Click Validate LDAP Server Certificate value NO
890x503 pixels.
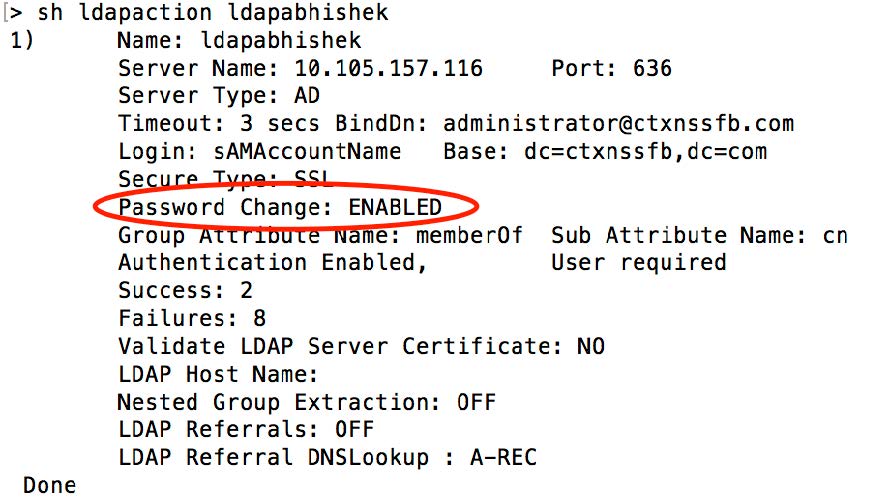pos(590,347)
